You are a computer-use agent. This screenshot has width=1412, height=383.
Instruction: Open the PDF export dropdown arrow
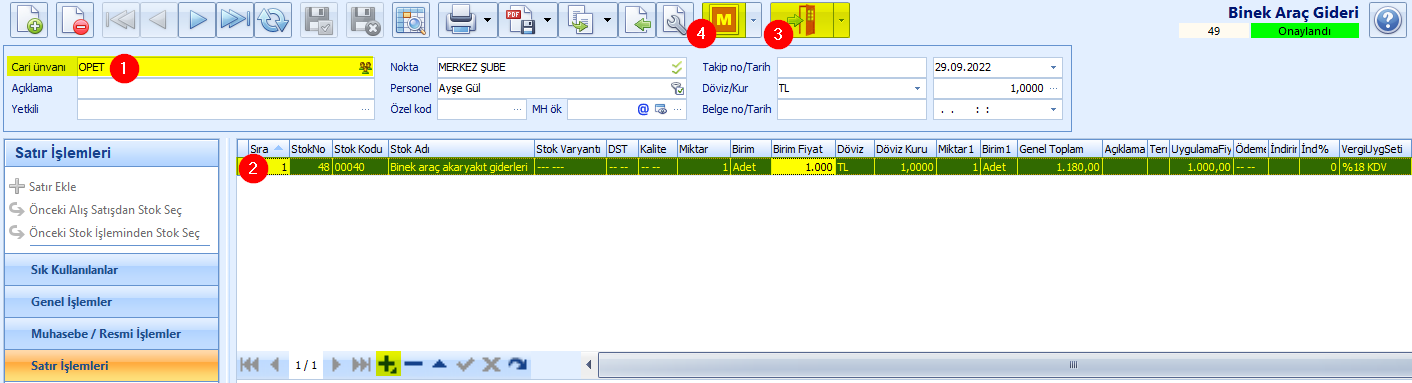click(548, 19)
